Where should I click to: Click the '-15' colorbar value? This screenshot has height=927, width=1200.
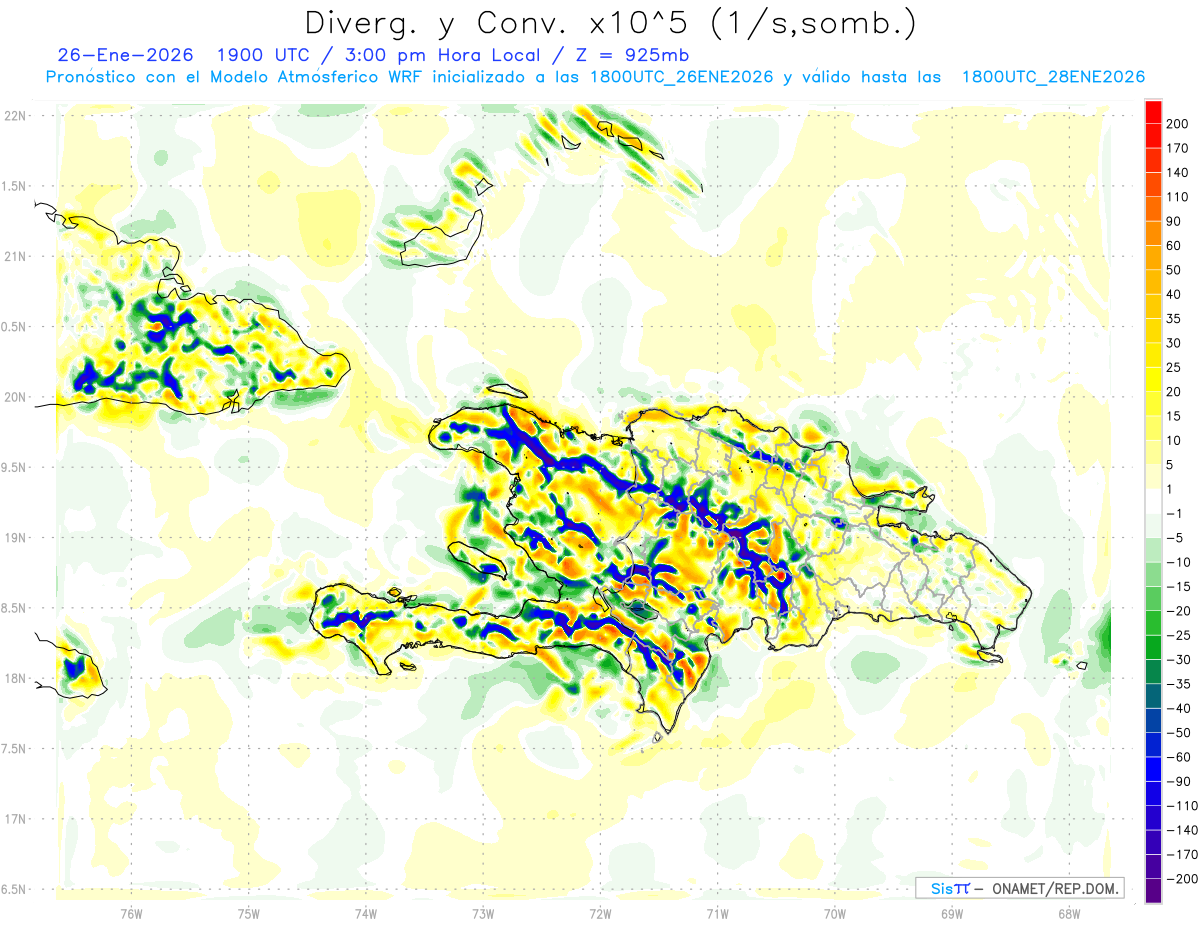pos(1179,587)
